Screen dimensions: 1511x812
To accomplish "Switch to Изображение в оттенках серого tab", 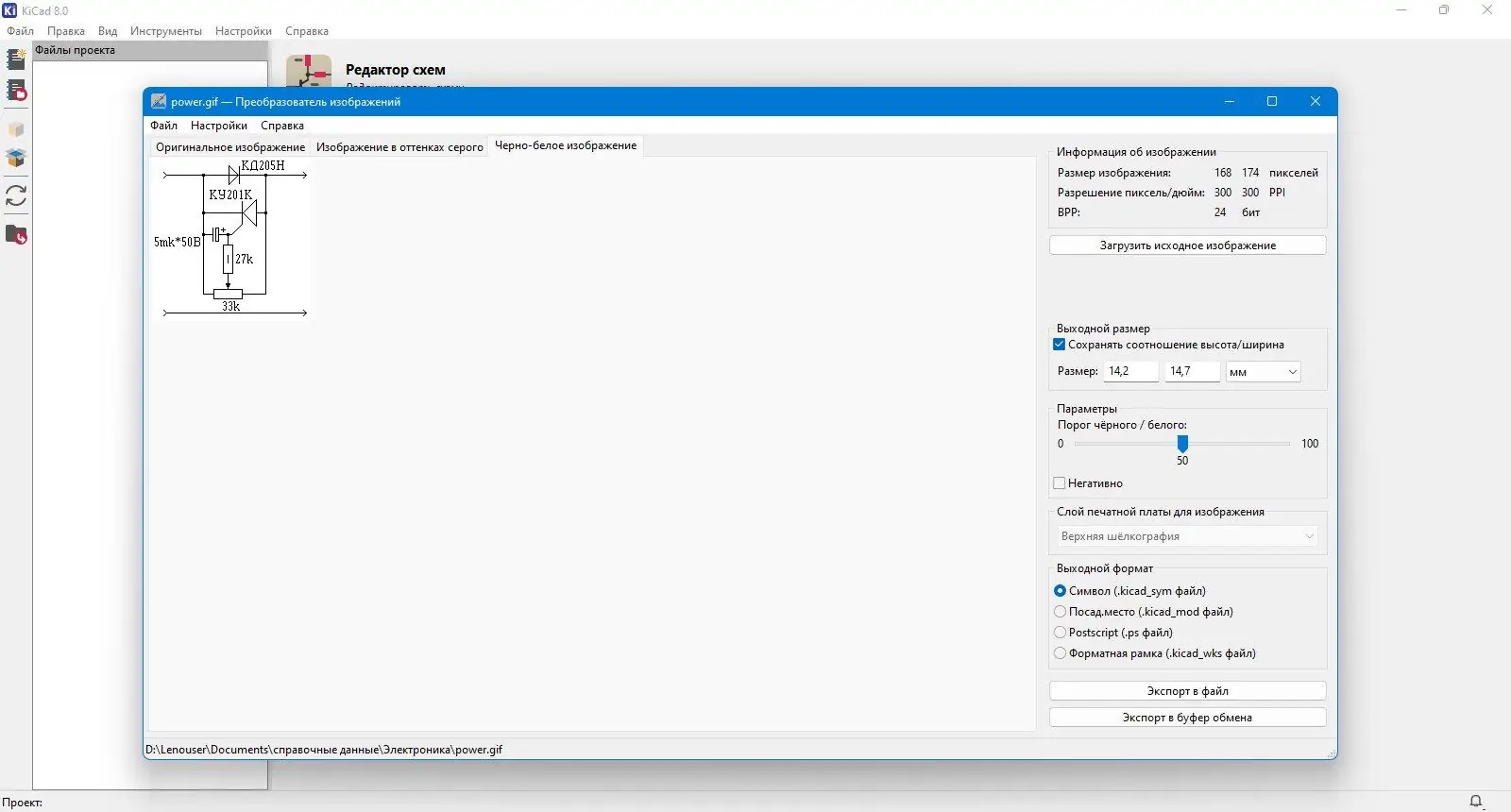I will [399, 147].
